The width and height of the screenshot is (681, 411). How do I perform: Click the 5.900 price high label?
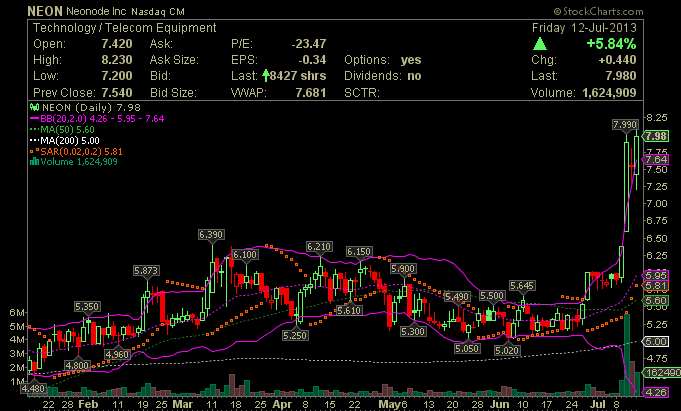point(403,269)
